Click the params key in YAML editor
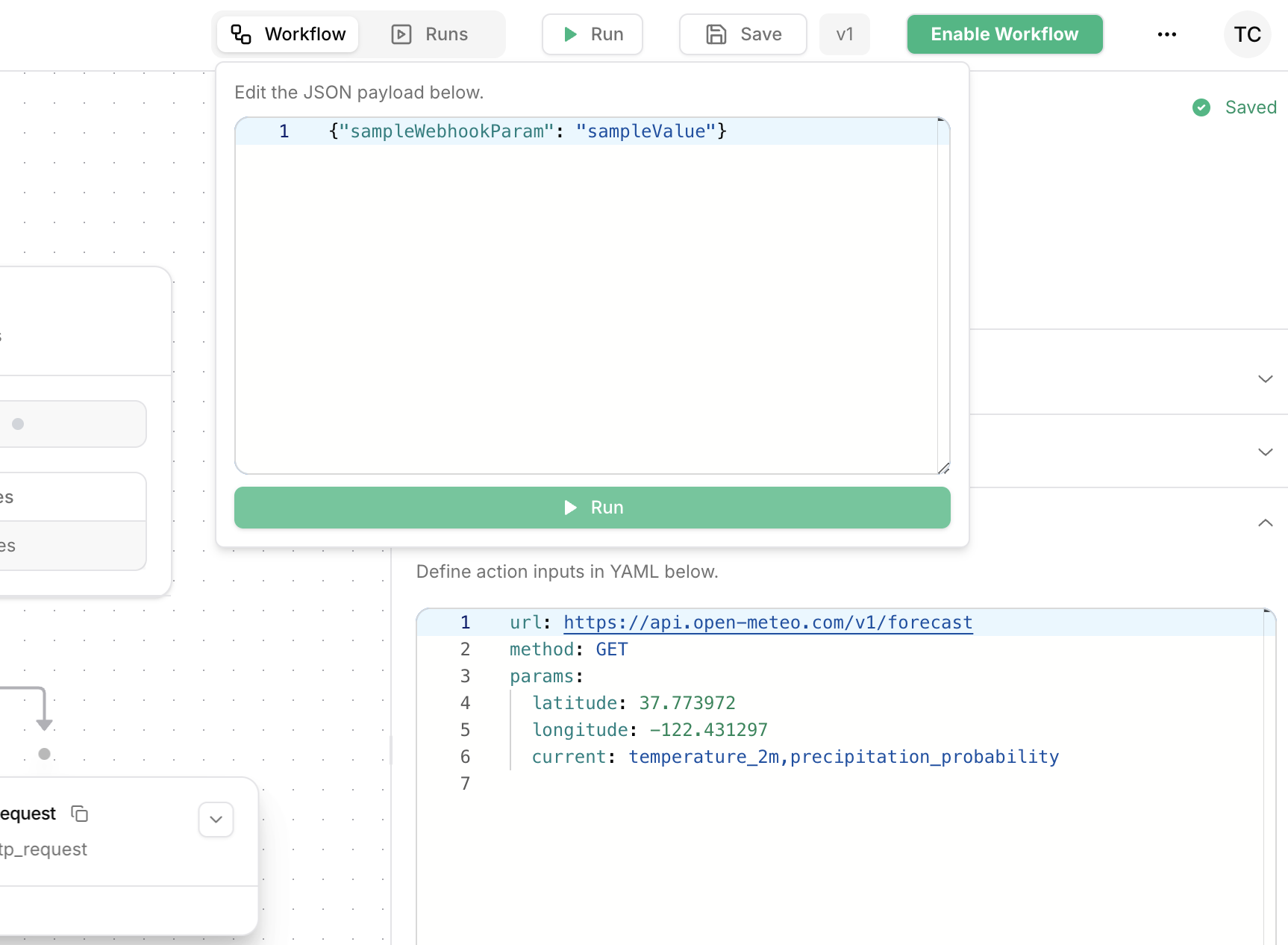 click(x=542, y=676)
